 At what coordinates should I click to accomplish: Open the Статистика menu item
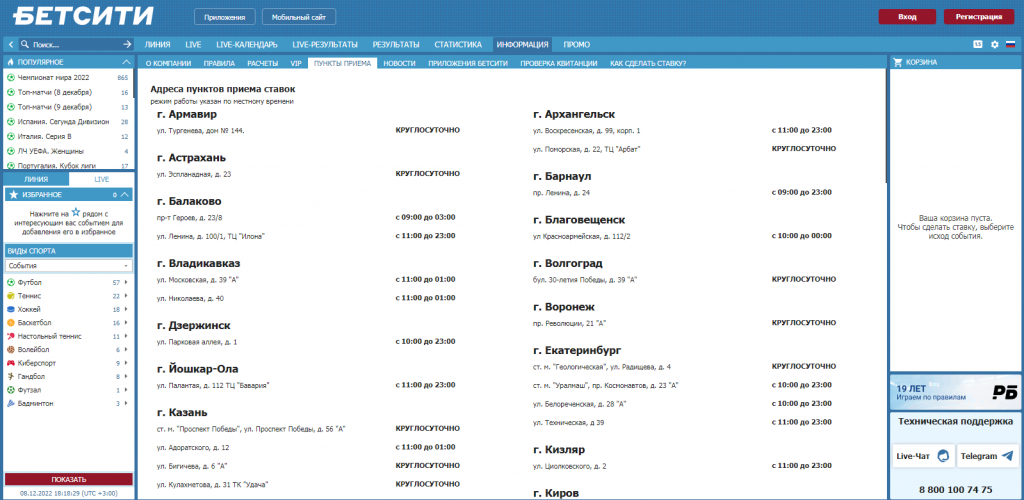(x=458, y=45)
